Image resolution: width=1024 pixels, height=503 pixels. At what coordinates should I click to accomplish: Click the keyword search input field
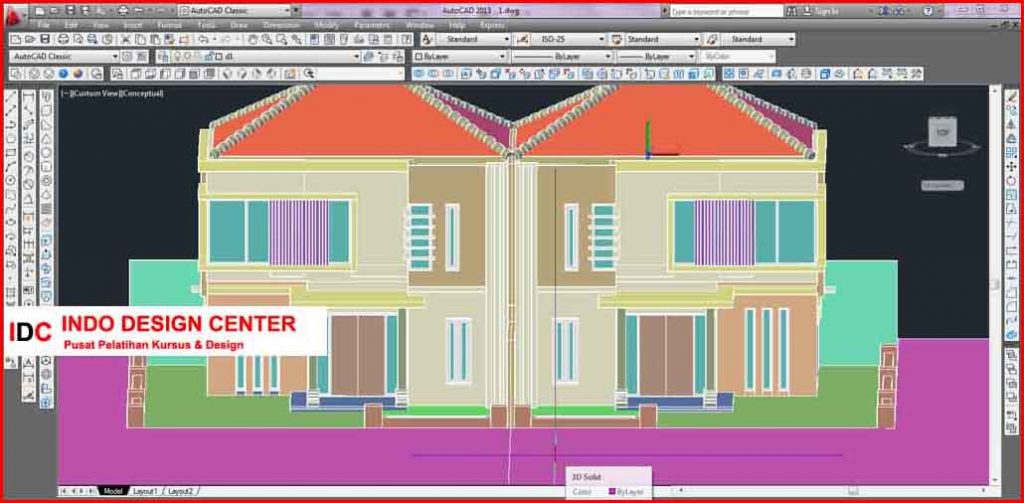pyautogui.click(x=726, y=11)
